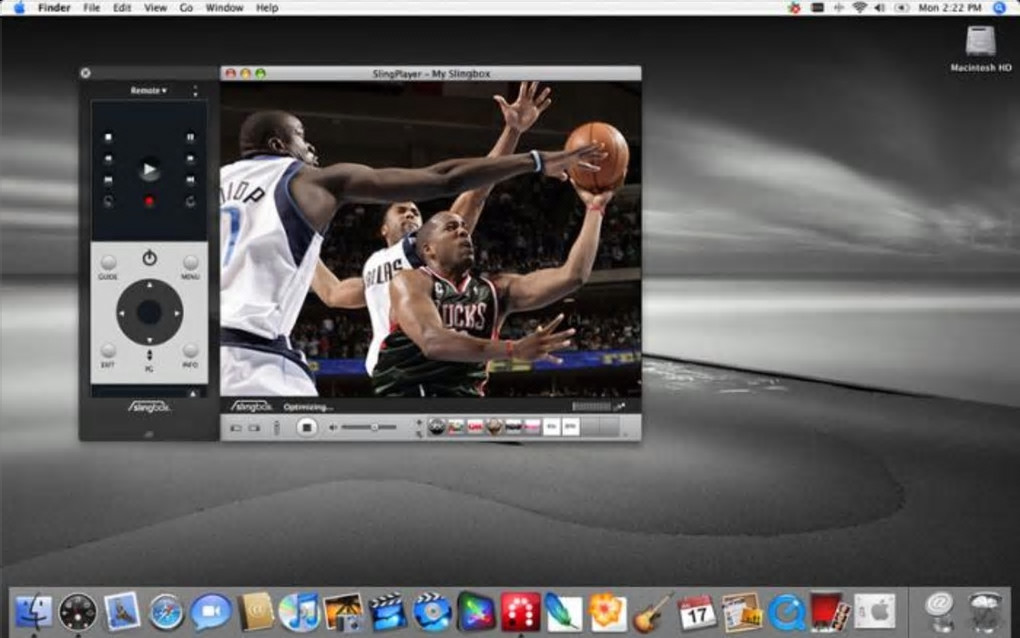Adjust the volume slider in SlingPlayer toolbar
1020x638 pixels.
tap(369, 427)
